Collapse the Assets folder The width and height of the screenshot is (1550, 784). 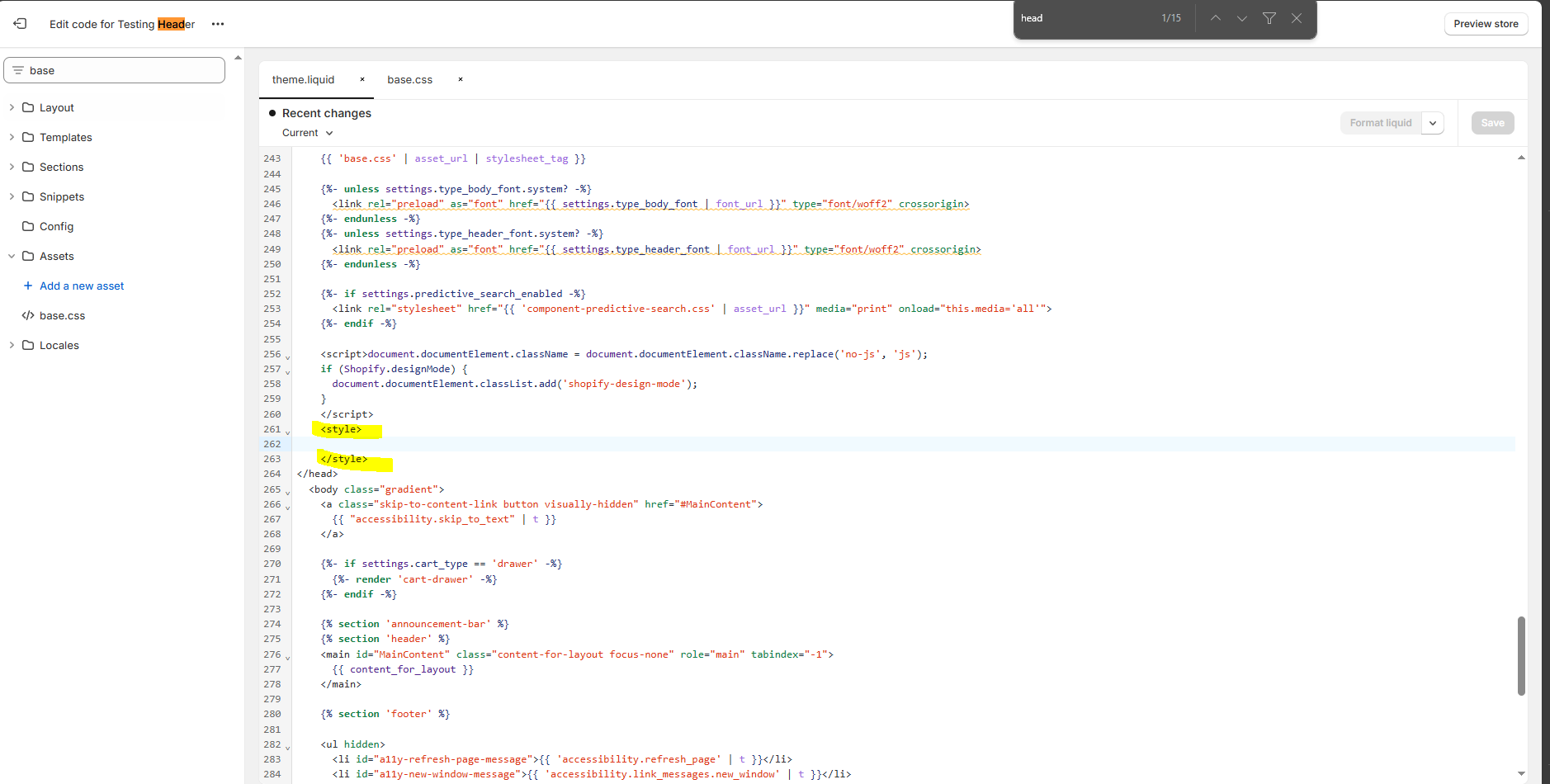pyautogui.click(x=12, y=256)
